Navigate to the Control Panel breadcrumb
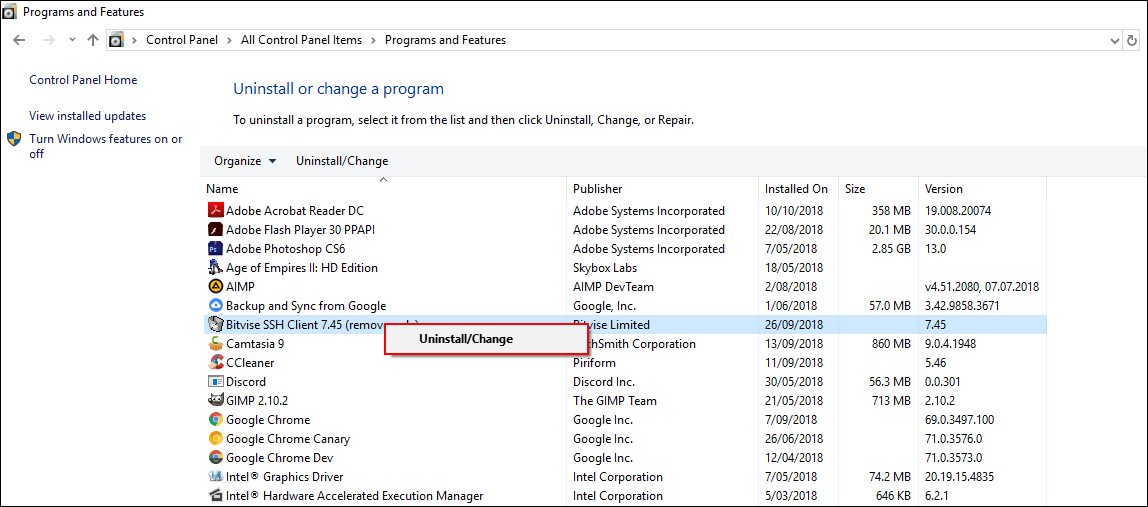This screenshot has width=1148, height=507. pyautogui.click(x=182, y=40)
